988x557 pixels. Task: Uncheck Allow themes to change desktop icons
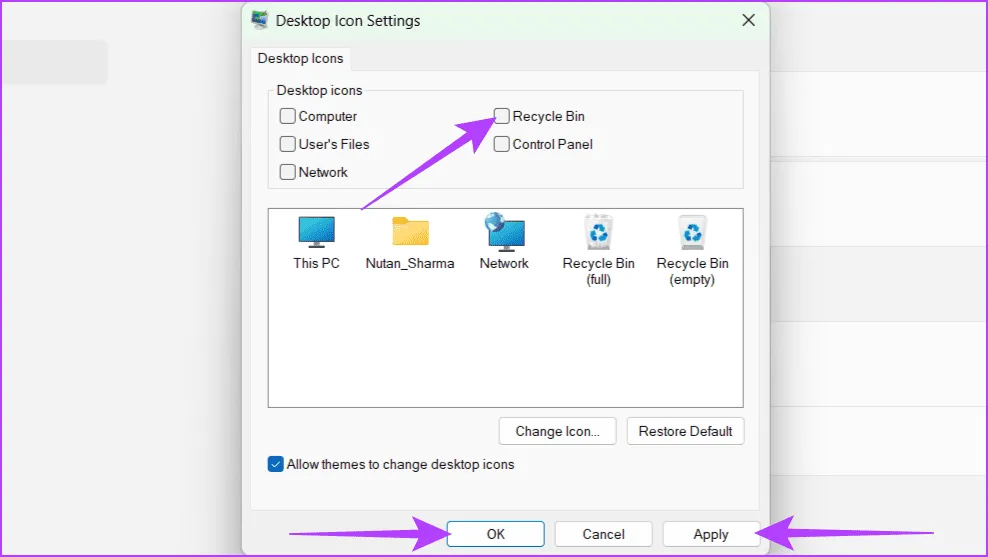tap(276, 464)
